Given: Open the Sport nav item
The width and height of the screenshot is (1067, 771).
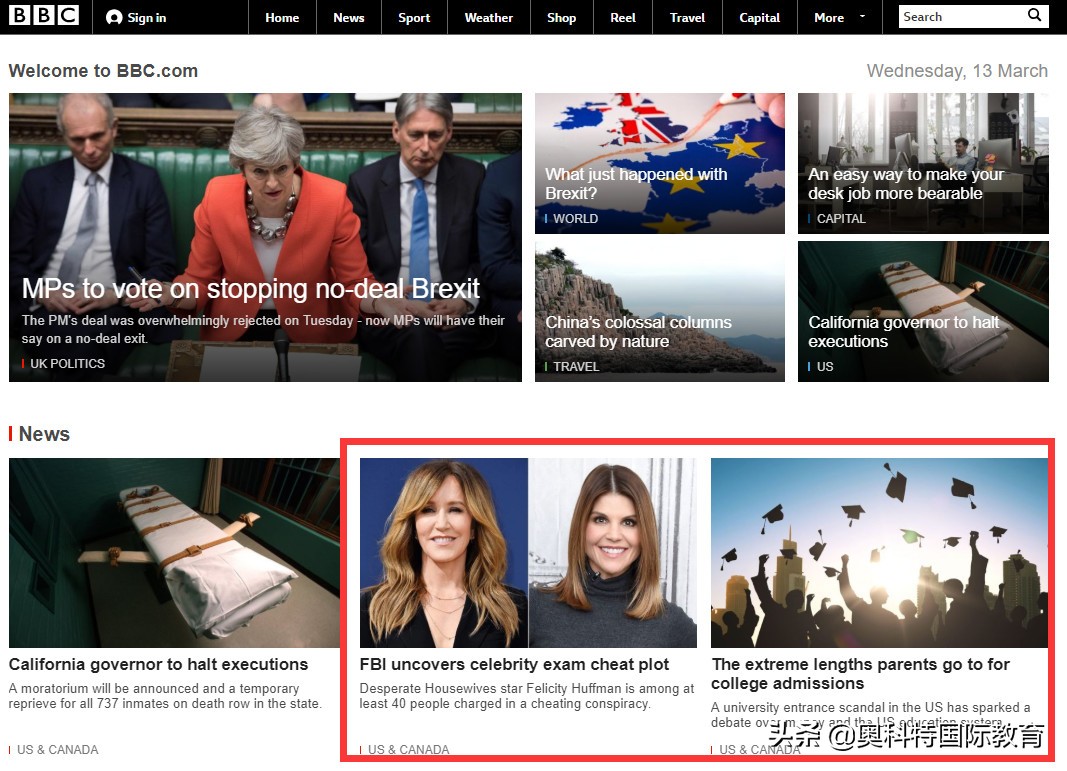Looking at the screenshot, I should coord(414,18).
